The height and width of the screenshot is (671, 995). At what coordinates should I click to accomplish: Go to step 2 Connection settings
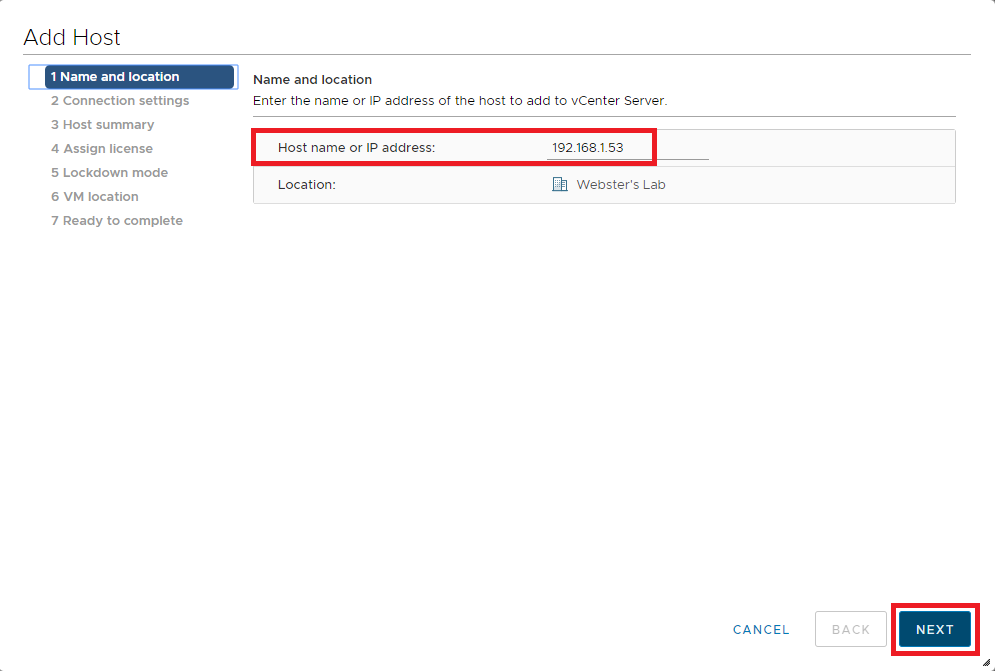pyautogui.click(x=120, y=101)
